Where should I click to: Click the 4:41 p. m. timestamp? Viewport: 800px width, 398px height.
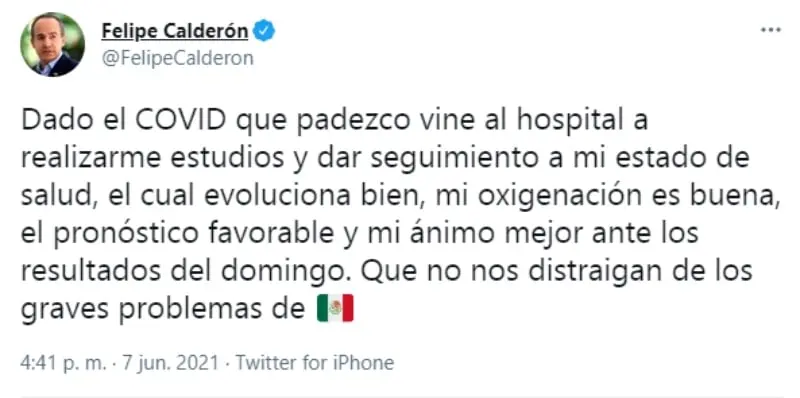click(64, 363)
